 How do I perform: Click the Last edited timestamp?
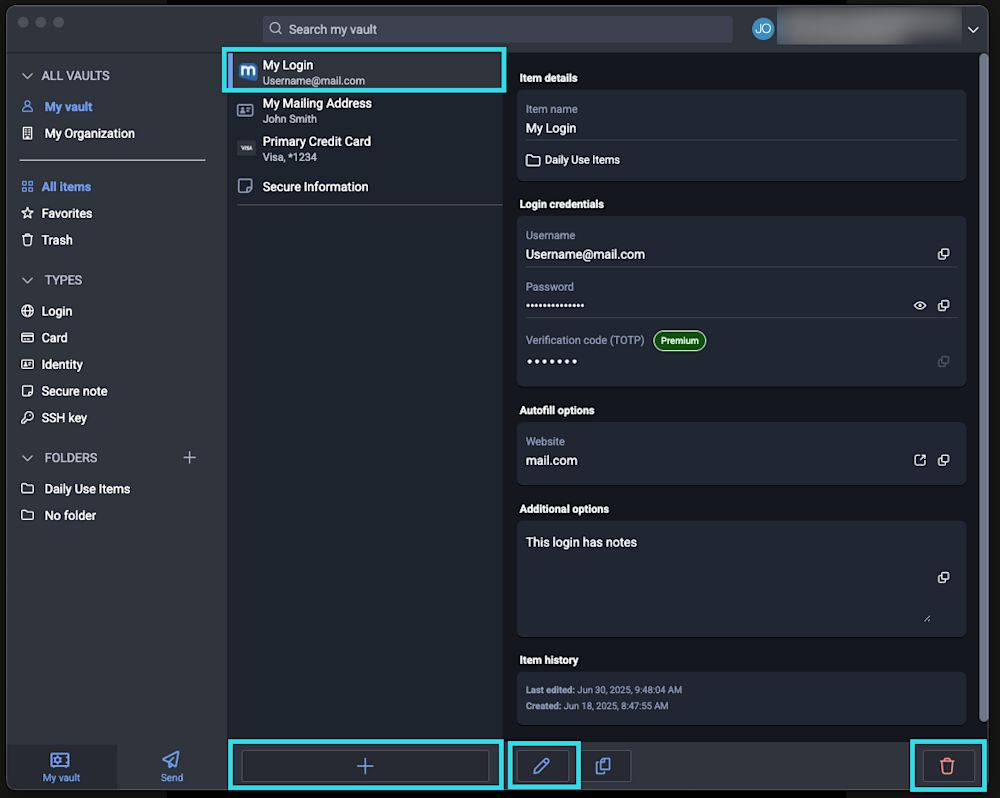pyautogui.click(x=603, y=690)
